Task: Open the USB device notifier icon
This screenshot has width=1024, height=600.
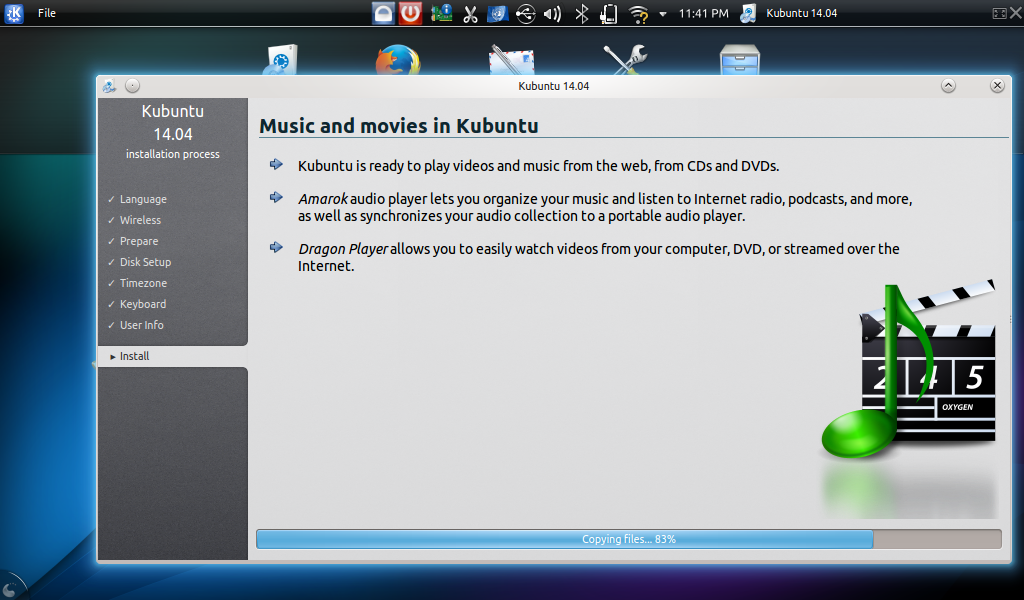Action: click(525, 14)
